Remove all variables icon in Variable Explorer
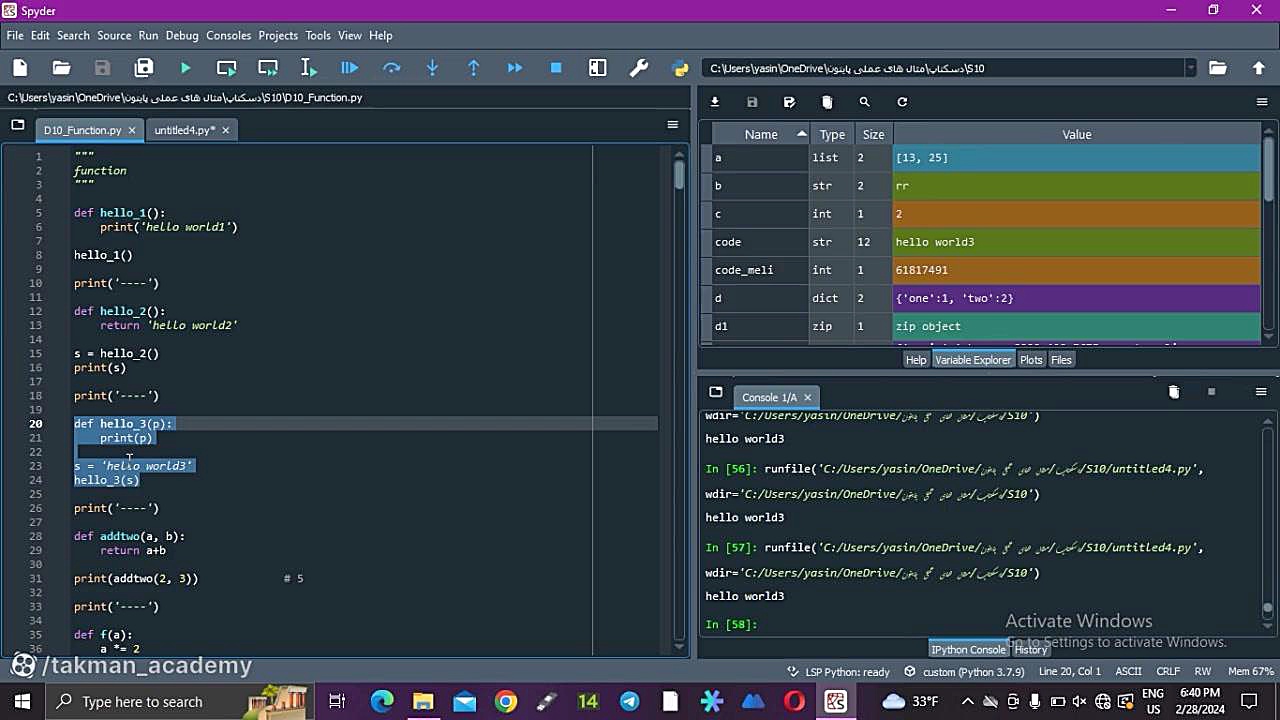This screenshot has width=1280, height=720. click(827, 102)
